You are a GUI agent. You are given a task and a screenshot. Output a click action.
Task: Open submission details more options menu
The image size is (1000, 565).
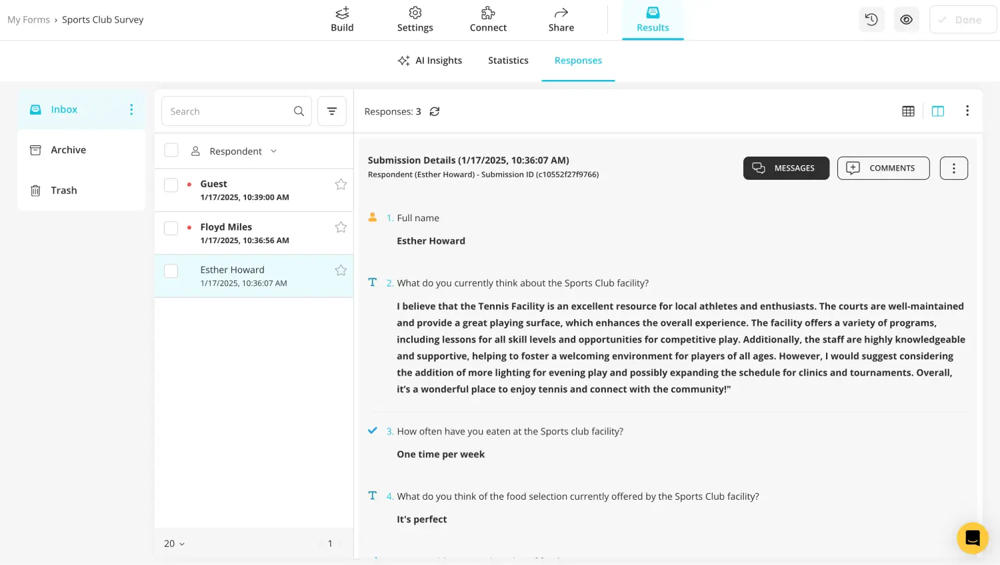pos(953,168)
